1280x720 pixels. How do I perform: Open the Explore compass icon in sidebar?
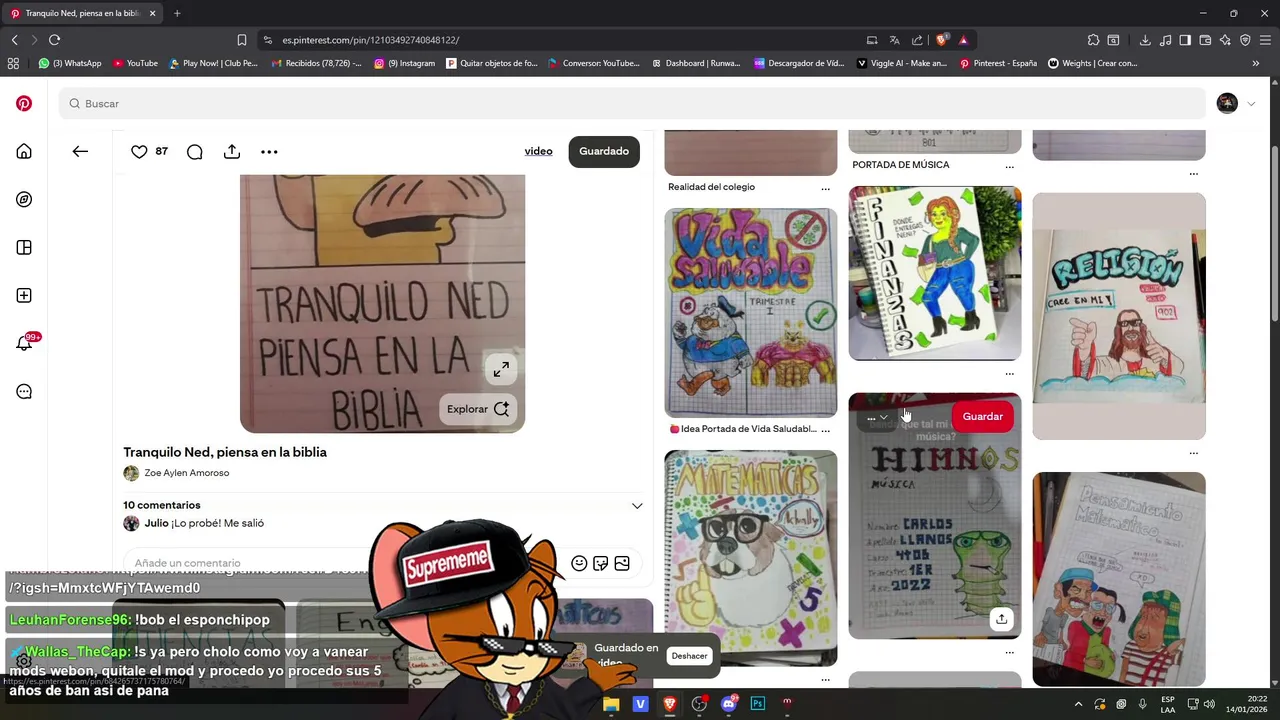24,199
